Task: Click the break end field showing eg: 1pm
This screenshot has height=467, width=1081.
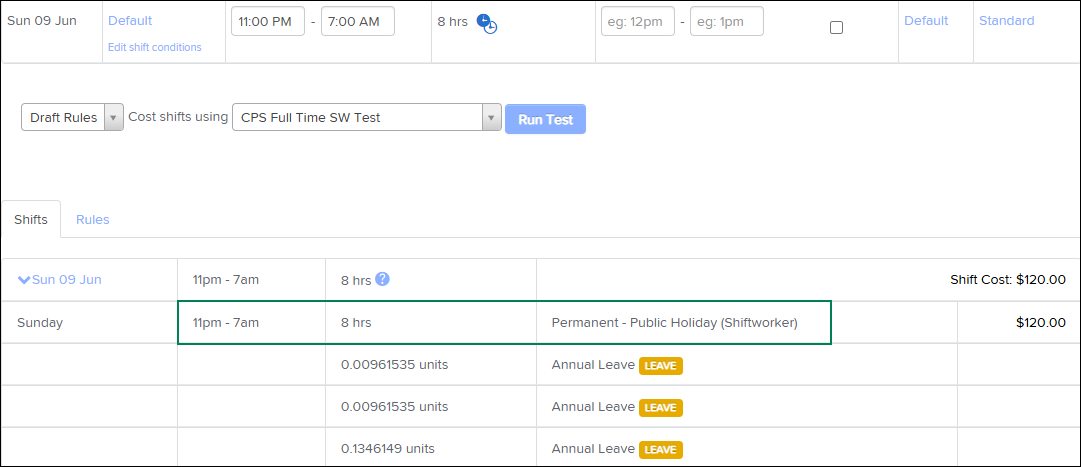Action: (727, 21)
